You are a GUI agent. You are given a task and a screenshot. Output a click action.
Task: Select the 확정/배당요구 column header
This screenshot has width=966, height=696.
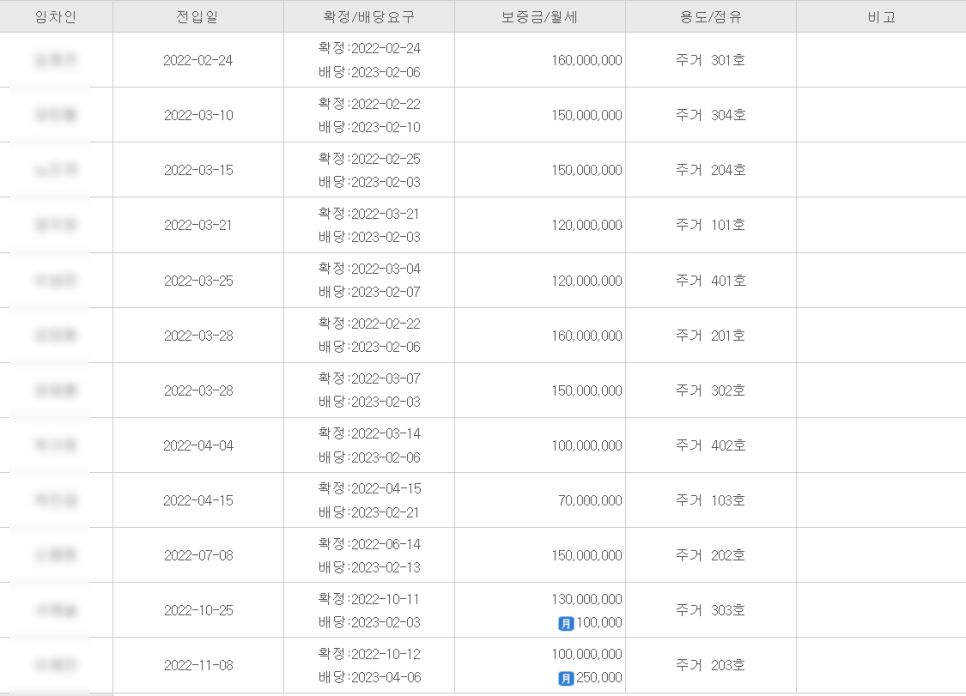click(x=369, y=17)
